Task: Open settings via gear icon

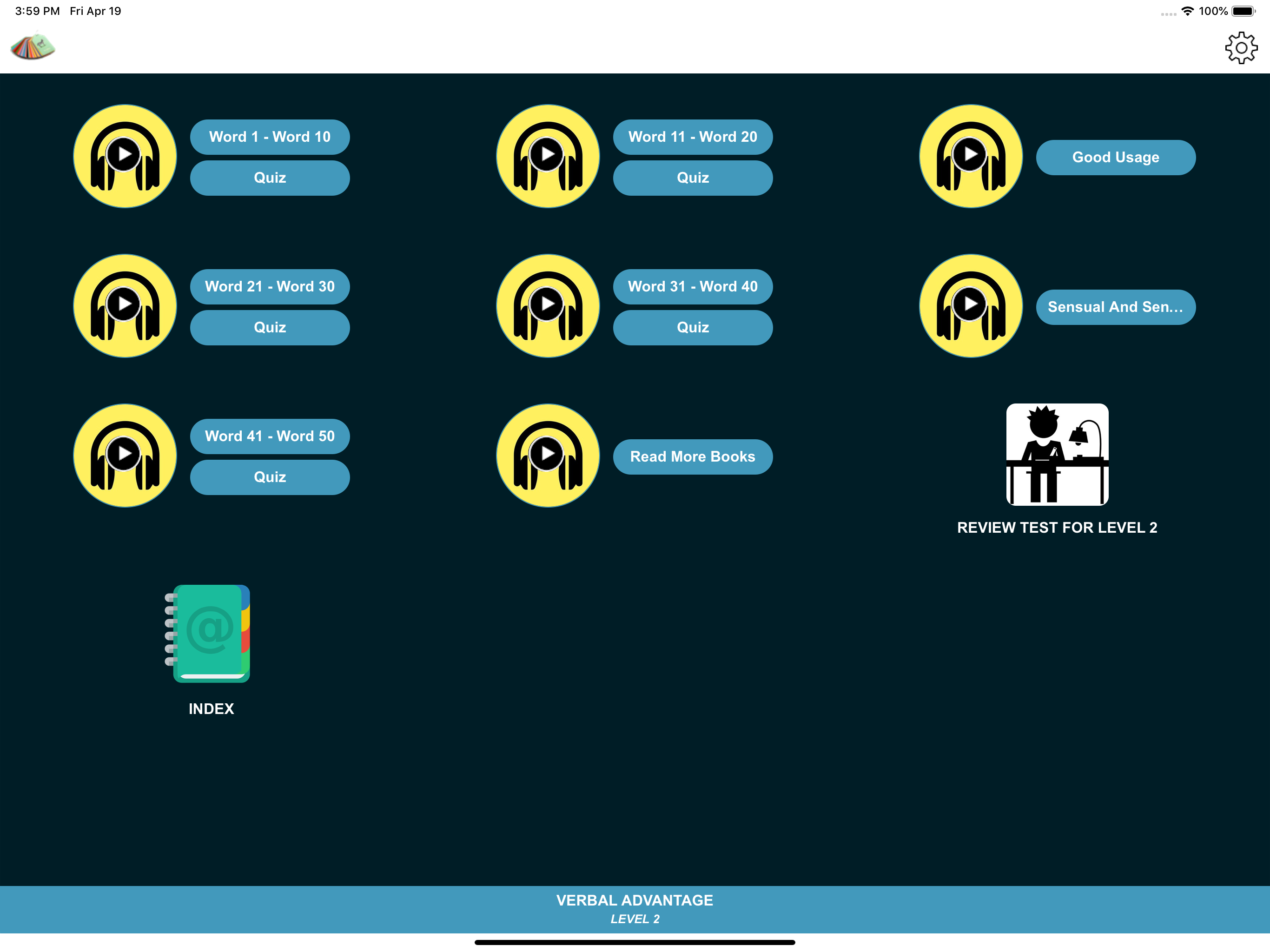Action: (x=1241, y=48)
